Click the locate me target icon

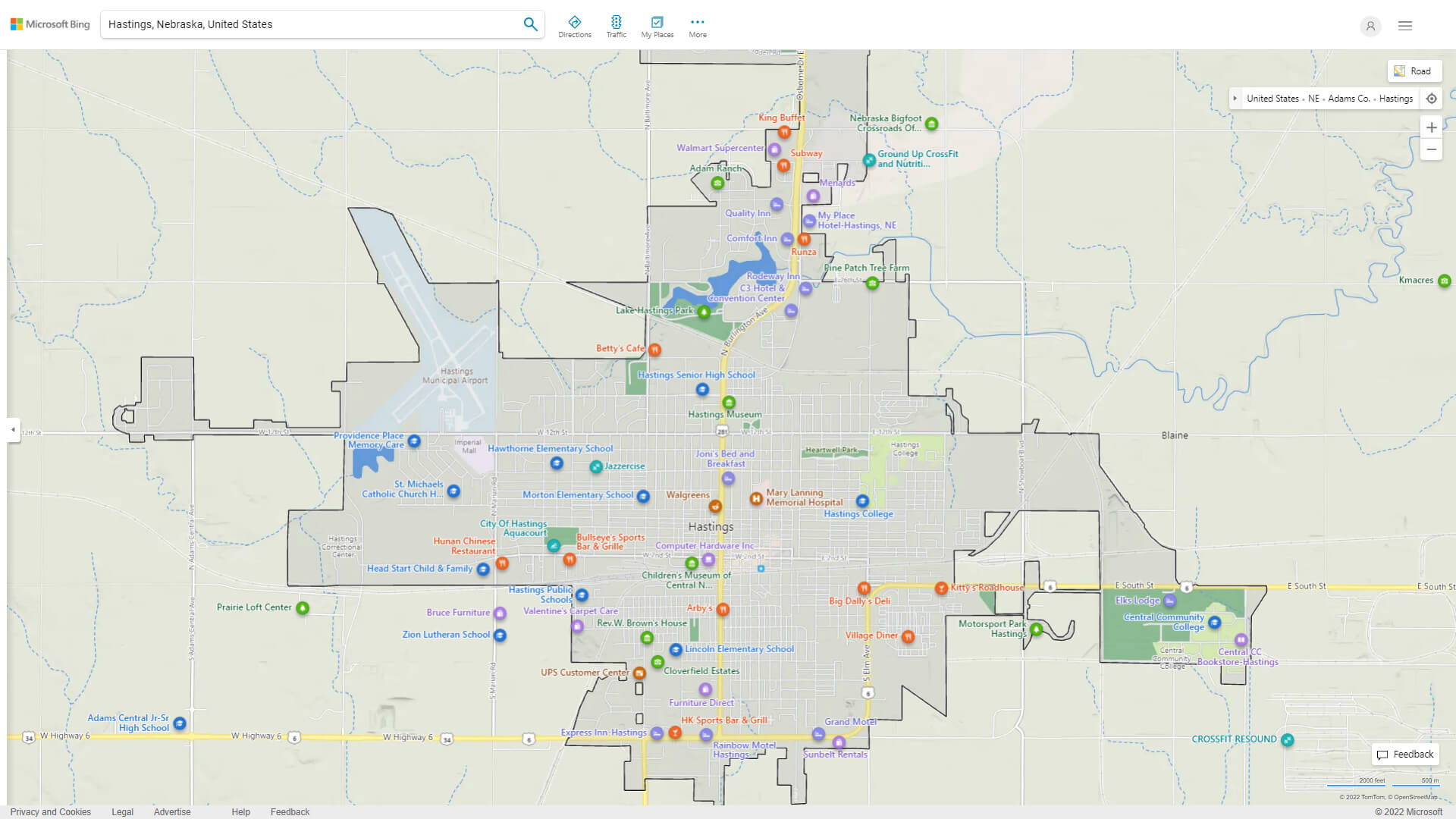pyautogui.click(x=1431, y=99)
